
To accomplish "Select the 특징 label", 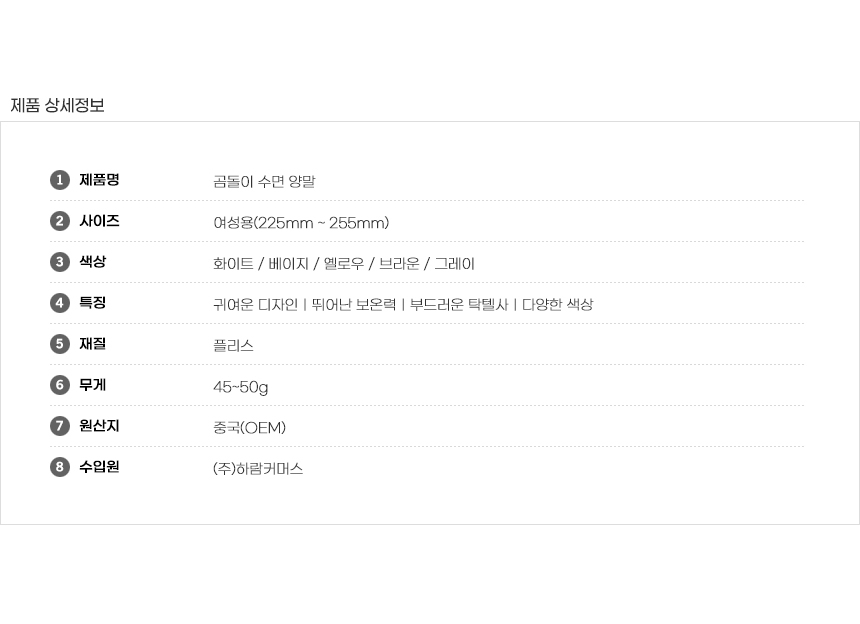I will point(92,303).
